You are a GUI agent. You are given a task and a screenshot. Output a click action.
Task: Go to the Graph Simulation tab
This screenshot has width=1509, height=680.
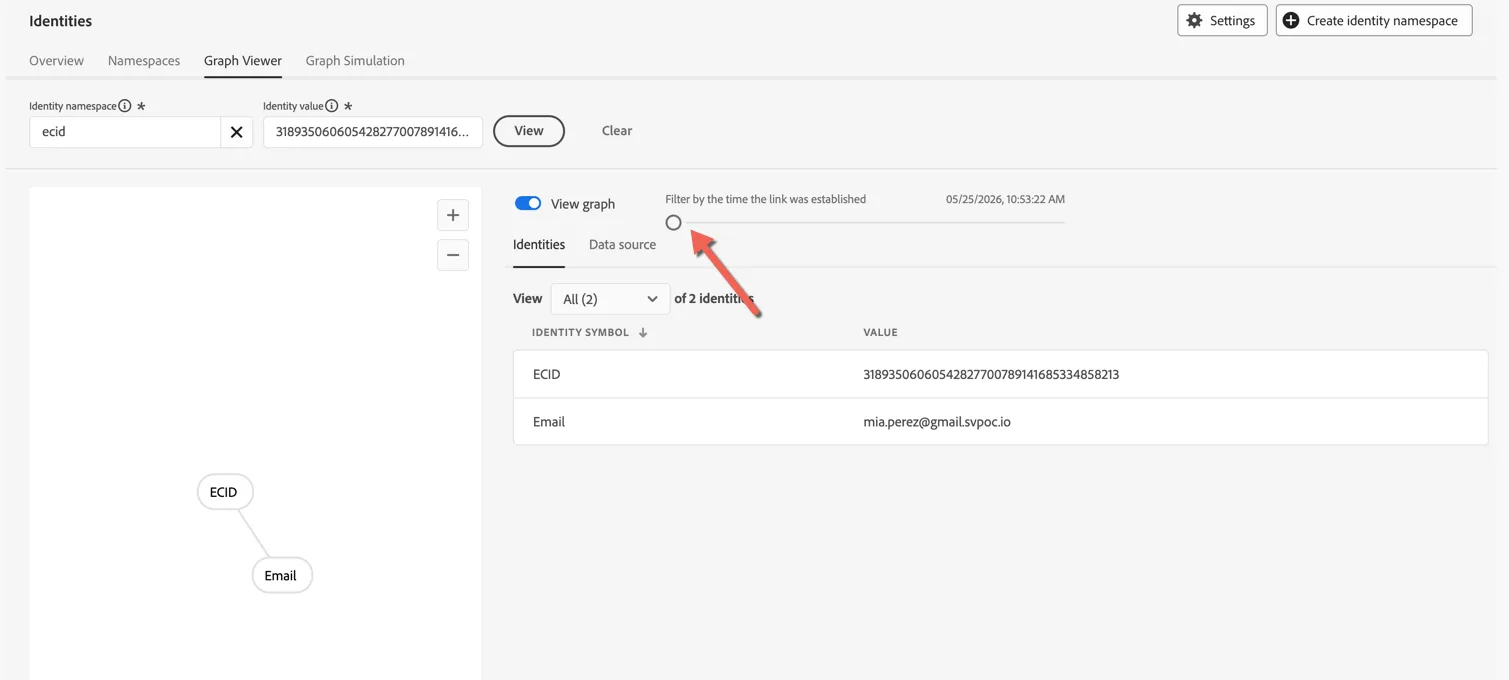point(355,60)
